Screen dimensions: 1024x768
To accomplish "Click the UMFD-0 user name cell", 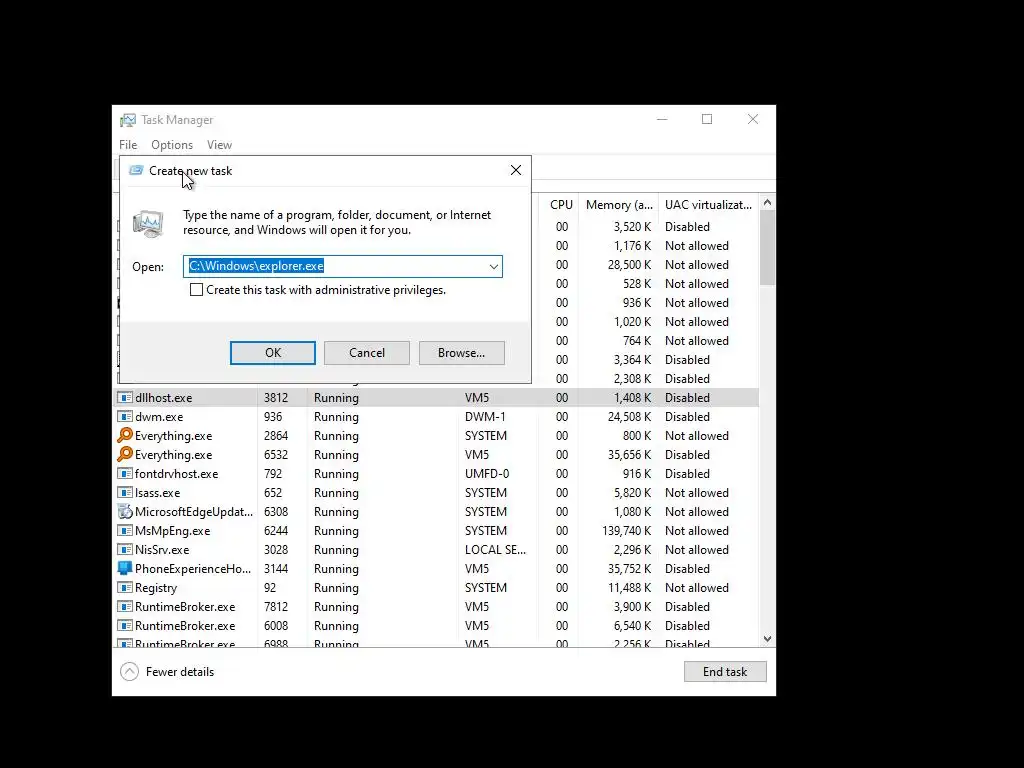I will [x=487, y=473].
